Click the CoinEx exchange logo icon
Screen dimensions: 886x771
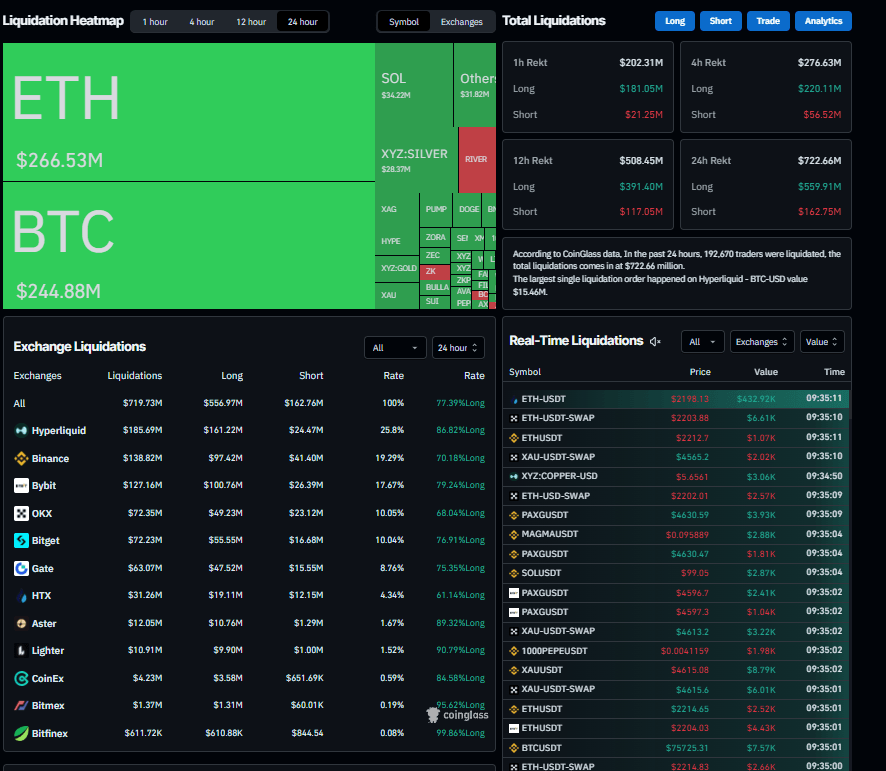21,678
